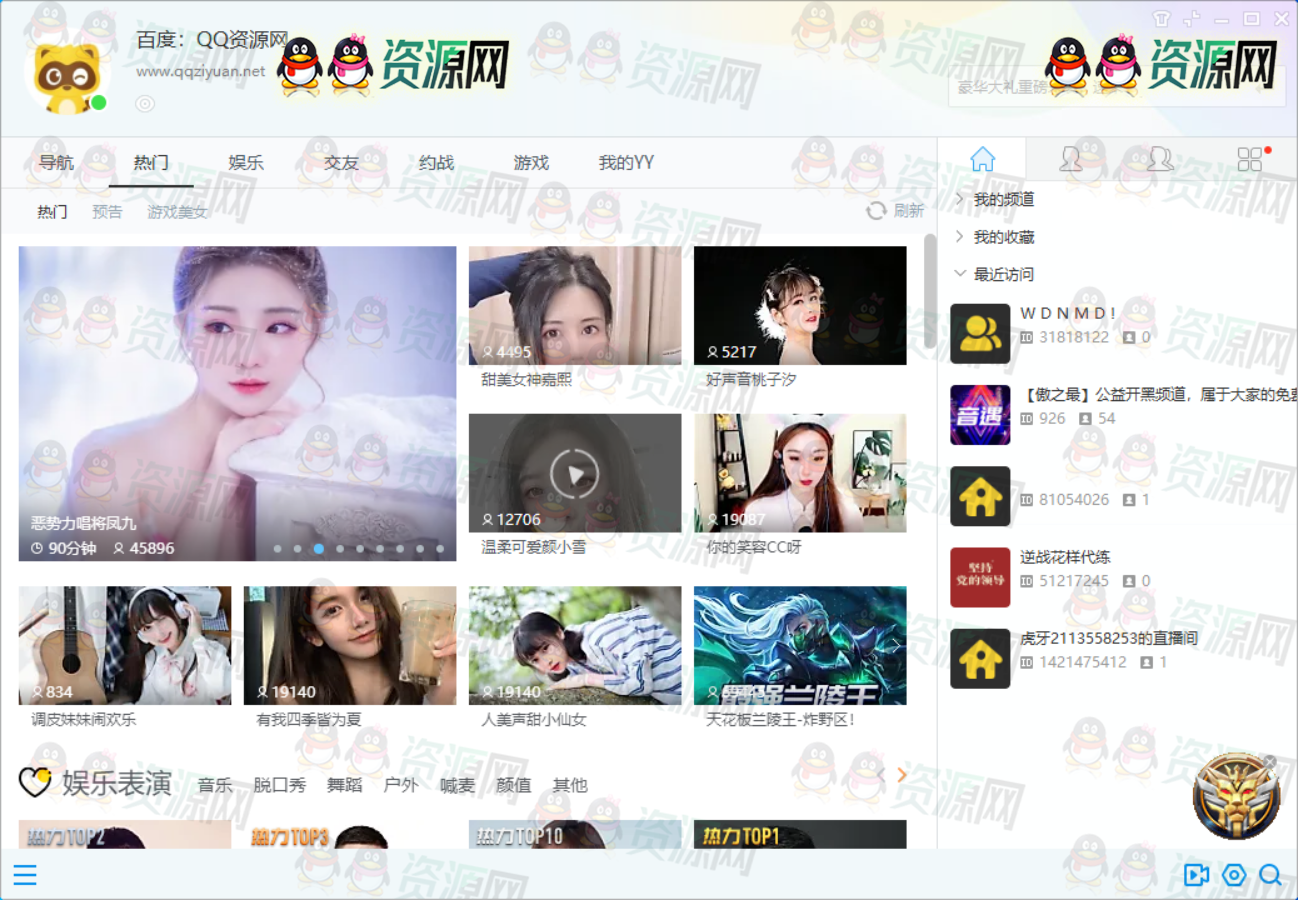Image resolution: width=1298 pixels, height=900 pixels.
Task: Open the 甜美女神嘉熙 thumbnail
Action: coord(575,306)
